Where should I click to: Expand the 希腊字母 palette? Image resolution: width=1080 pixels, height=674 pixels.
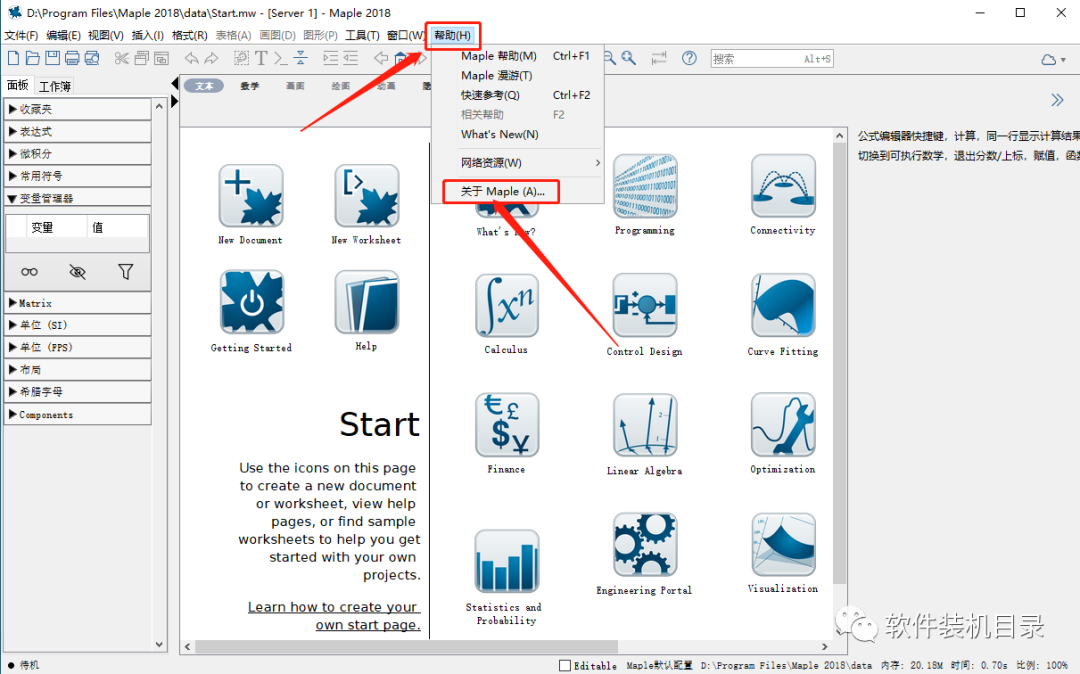[77, 392]
